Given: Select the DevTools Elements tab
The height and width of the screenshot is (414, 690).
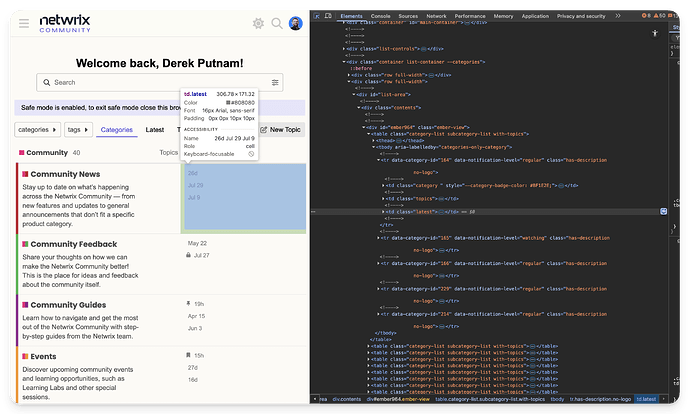Looking at the screenshot, I should (351, 16).
